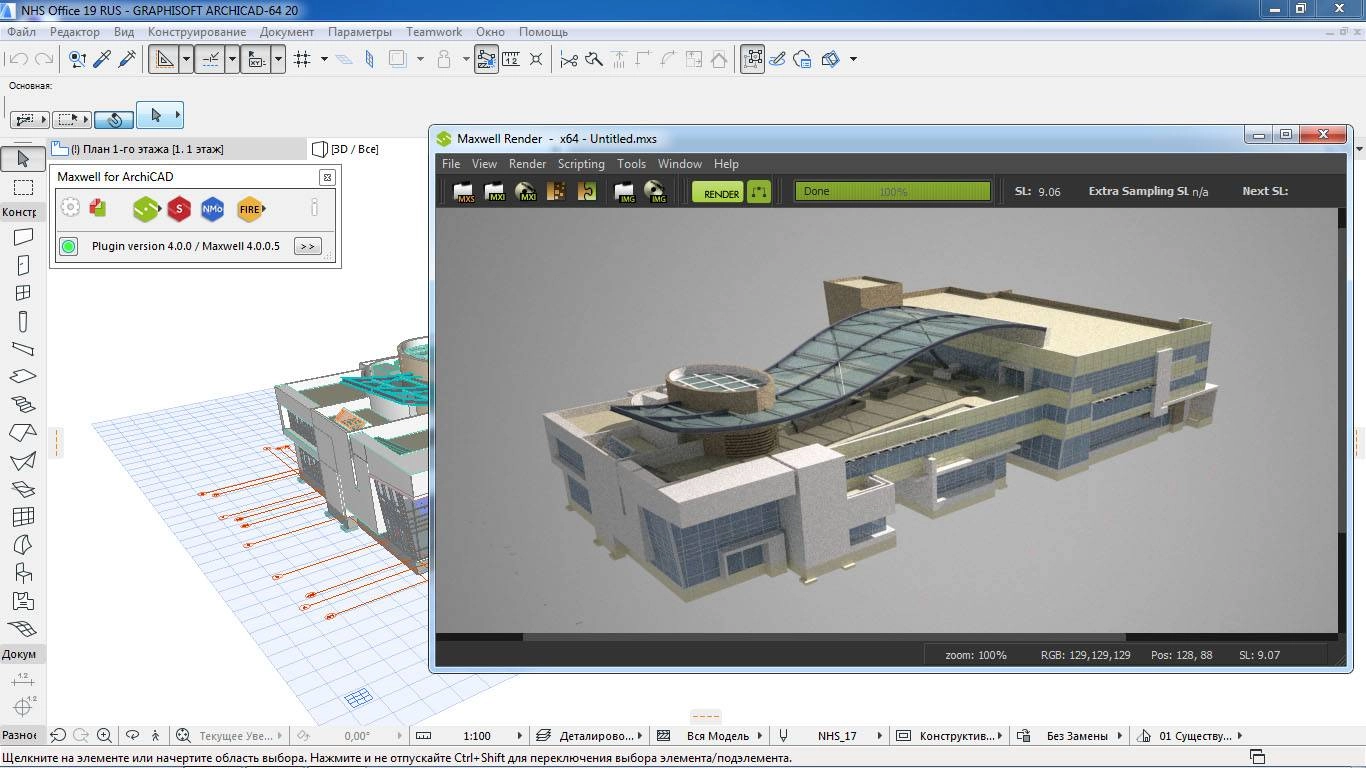This screenshot has width=1366, height=768.
Task: Open the Scripting menu in Maxwell Render
Action: (581, 164)
